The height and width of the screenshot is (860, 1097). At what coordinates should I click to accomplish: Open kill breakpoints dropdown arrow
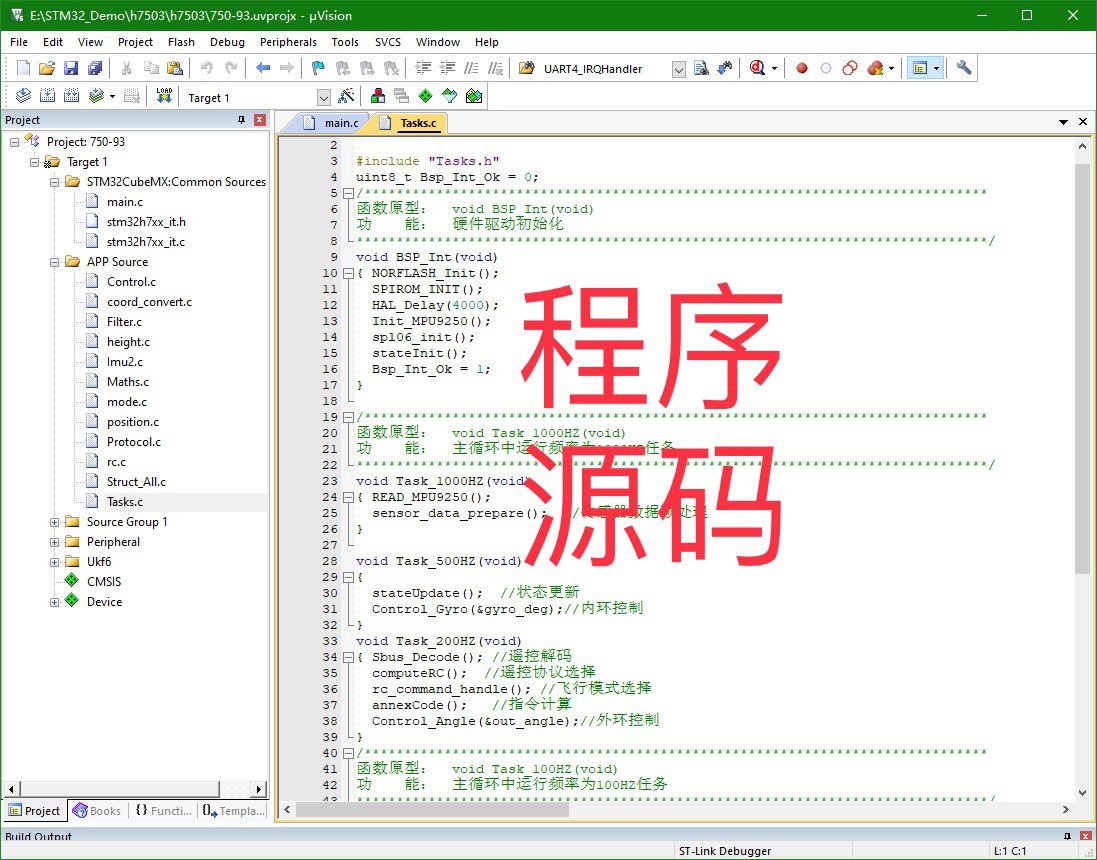pyautogui.click(x=891, y=69)
